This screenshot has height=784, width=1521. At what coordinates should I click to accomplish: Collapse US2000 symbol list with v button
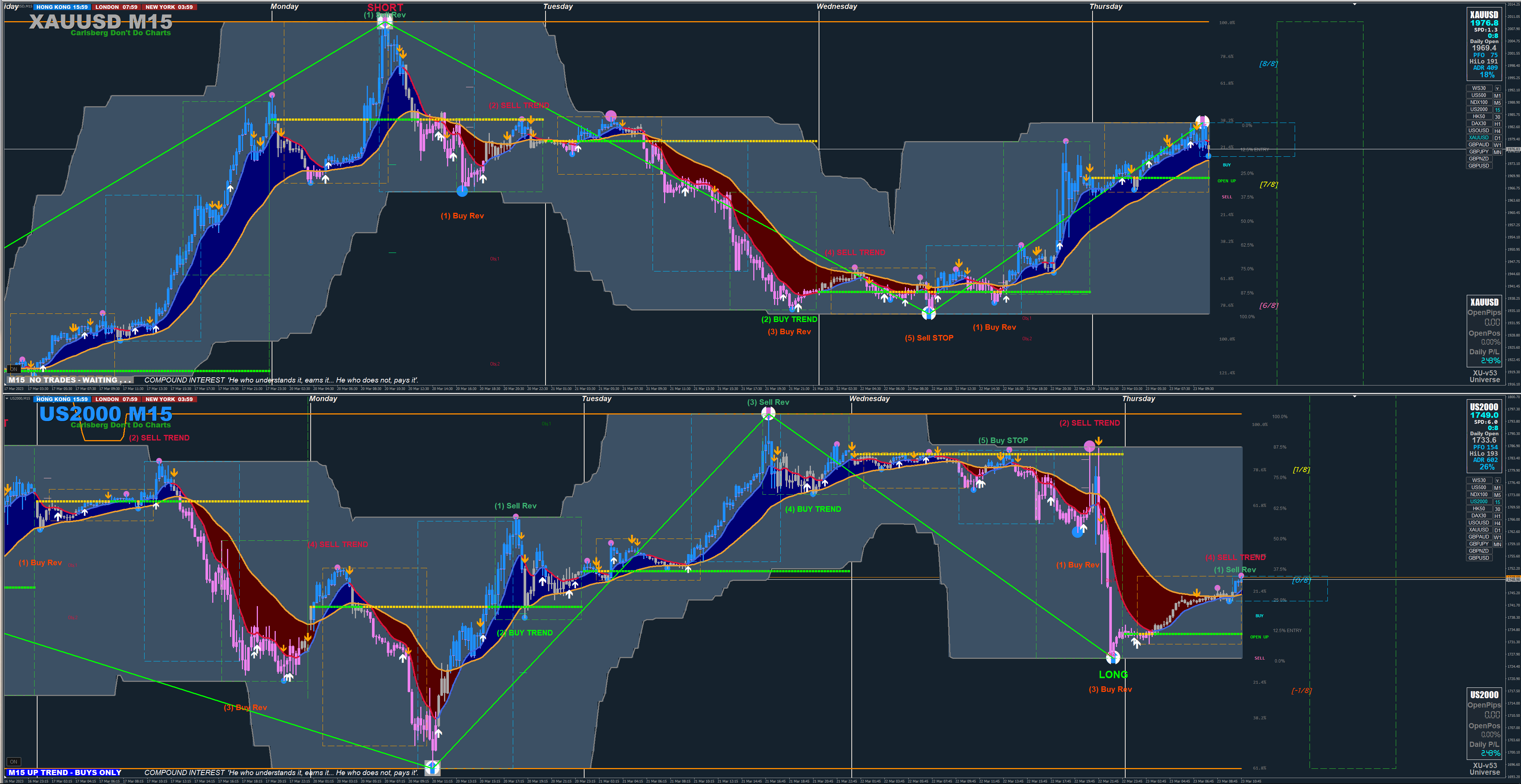point(1497,481)
